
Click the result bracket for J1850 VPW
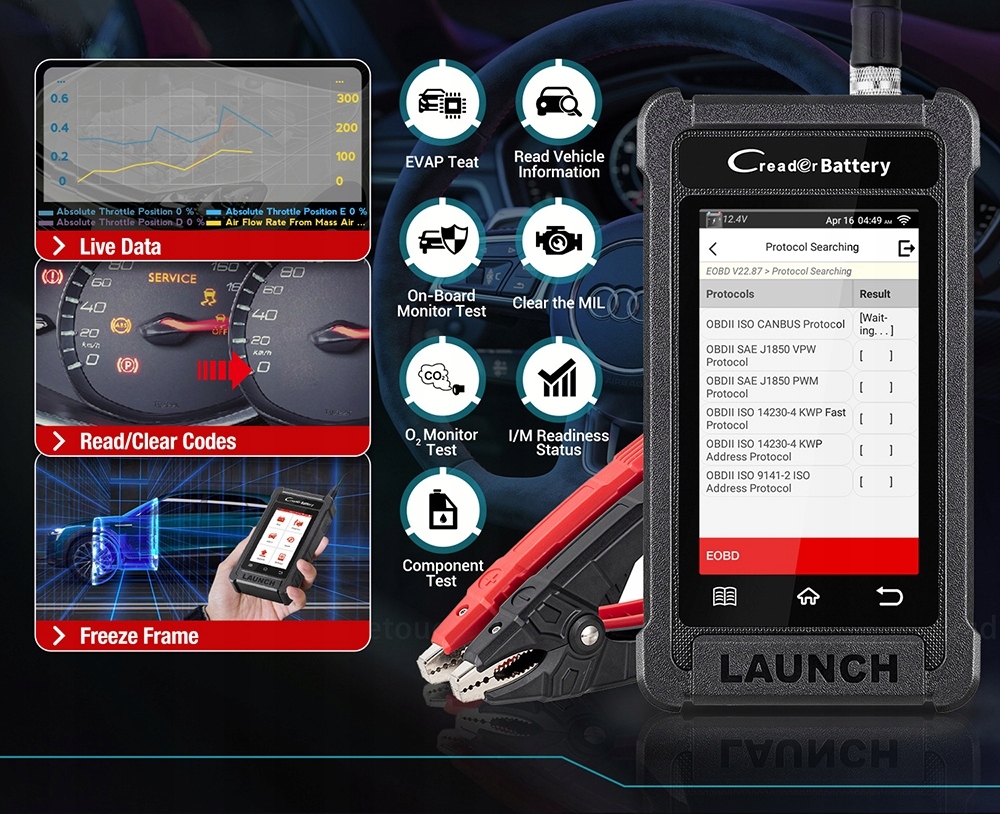876,356
